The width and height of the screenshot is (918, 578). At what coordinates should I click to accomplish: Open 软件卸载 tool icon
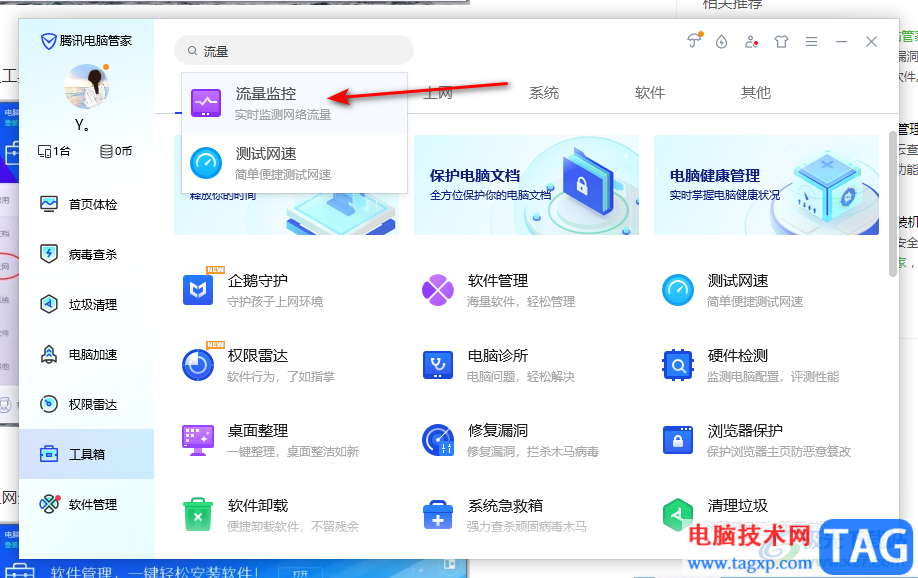click(x=198, y=515)
